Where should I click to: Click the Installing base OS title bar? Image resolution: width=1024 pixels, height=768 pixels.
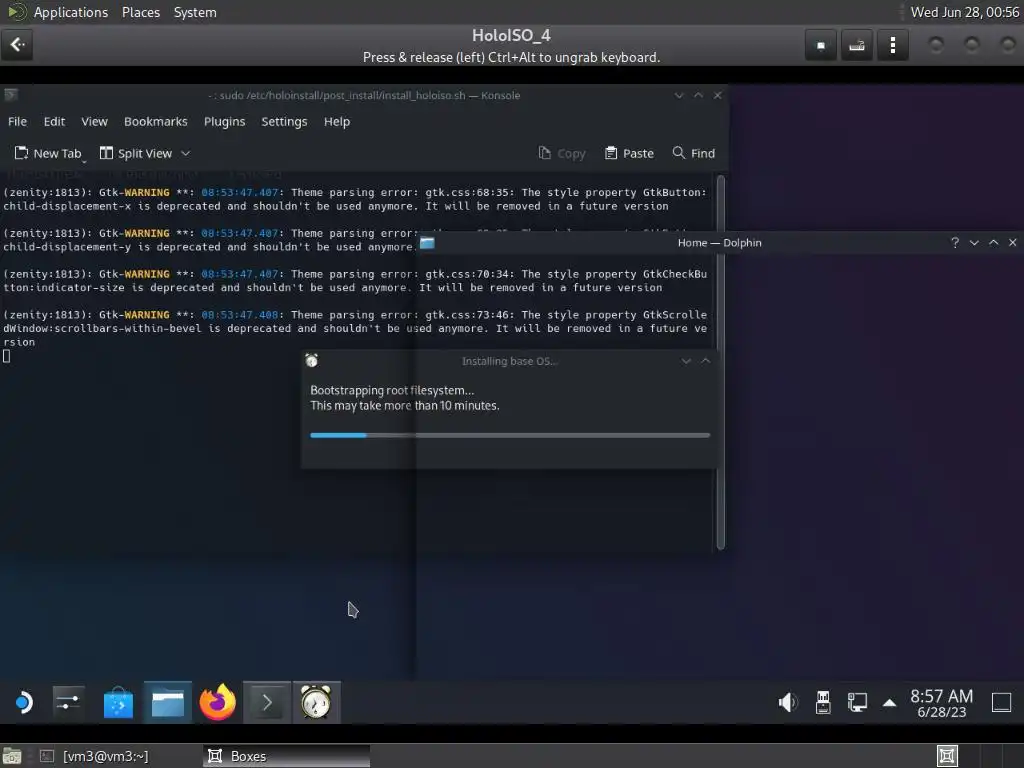pos(509,361)
